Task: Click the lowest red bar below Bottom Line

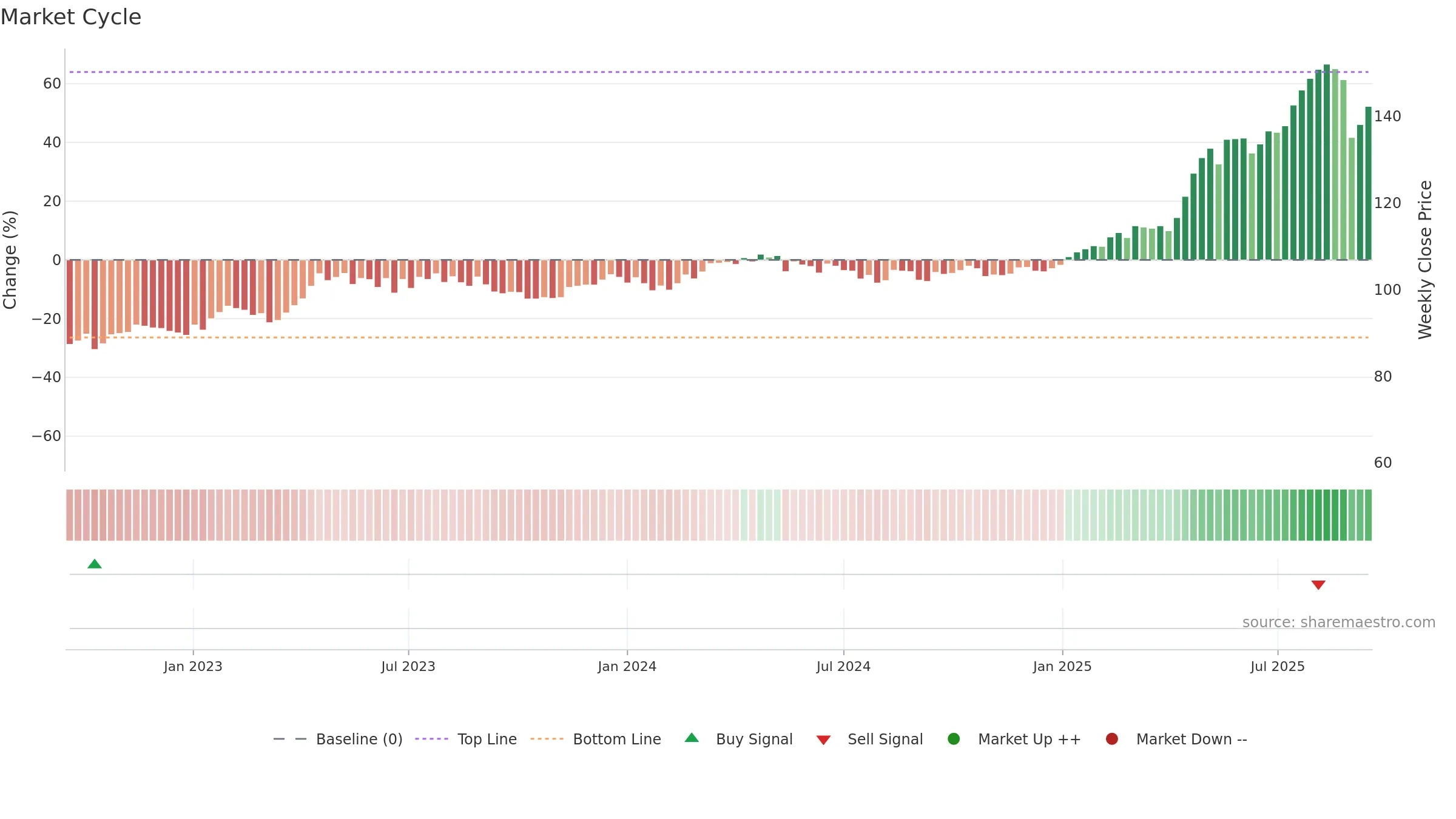Action: pyautogui.click(x=95, y=305)
